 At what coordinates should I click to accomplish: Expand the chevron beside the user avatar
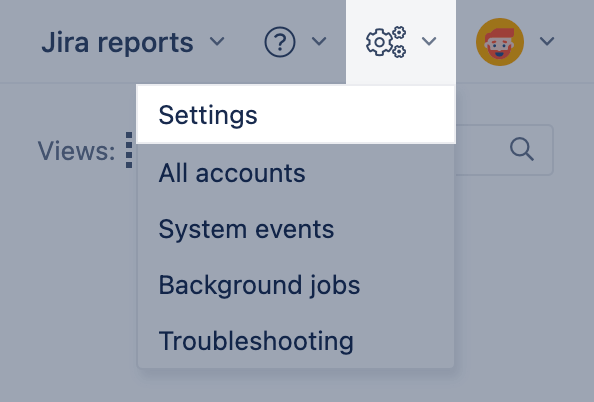coord(547,41)
